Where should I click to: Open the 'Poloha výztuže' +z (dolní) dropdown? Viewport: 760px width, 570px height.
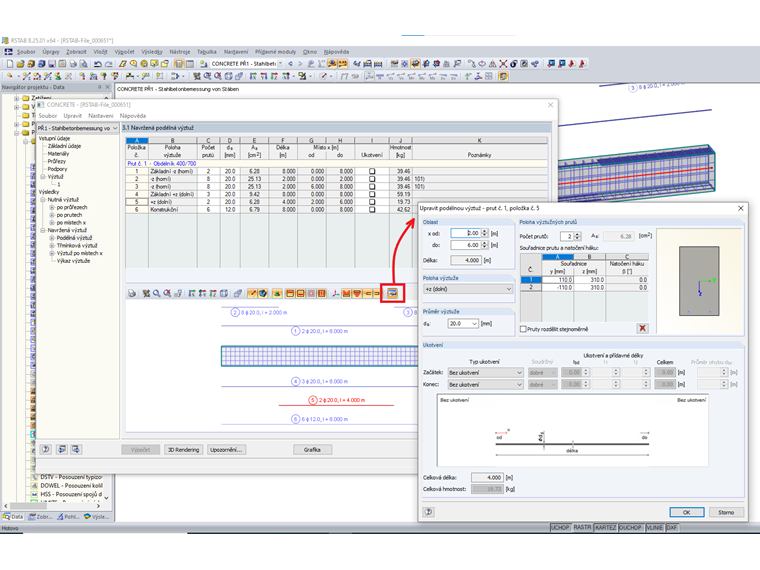[x=468, y=289]
